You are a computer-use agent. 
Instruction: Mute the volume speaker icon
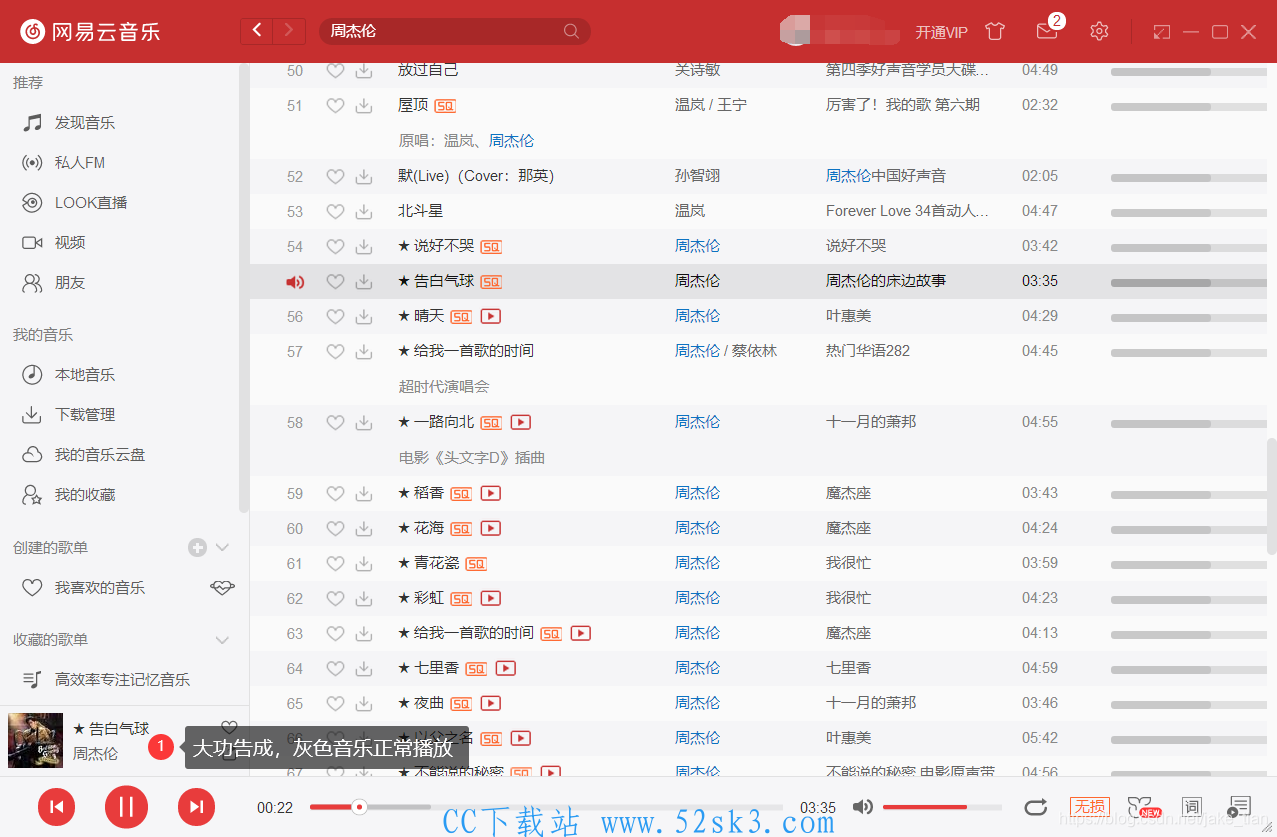(x=863, y=807)
